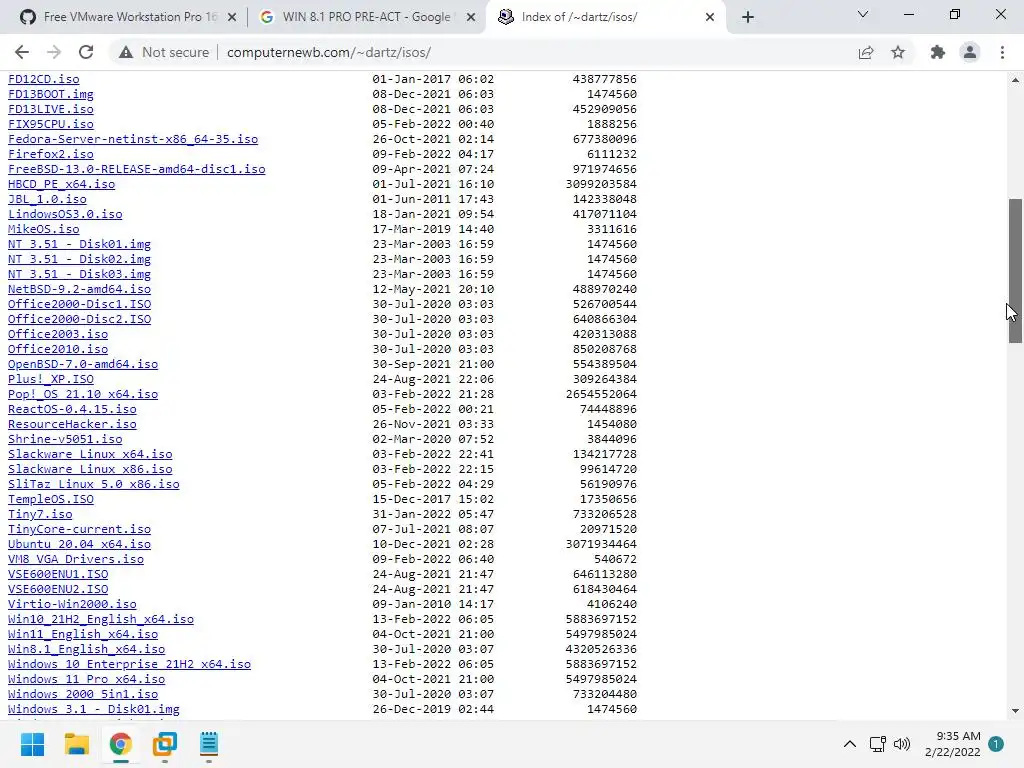Open the FD13BOOT.img link
Screen dimensions: 1024x768
coord(51,94)
